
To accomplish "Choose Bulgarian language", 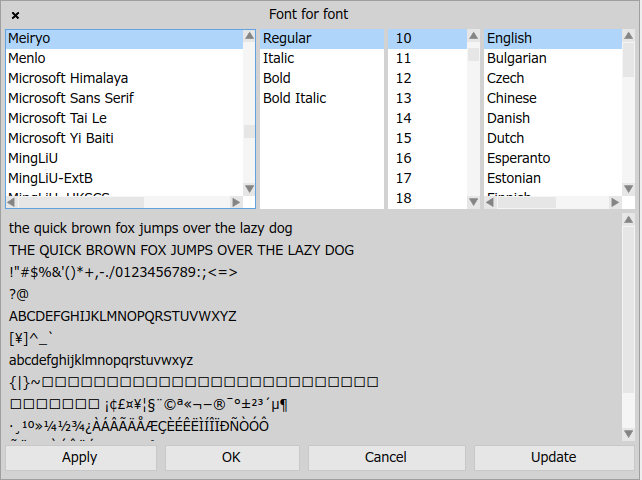I will tap(553, 58).
